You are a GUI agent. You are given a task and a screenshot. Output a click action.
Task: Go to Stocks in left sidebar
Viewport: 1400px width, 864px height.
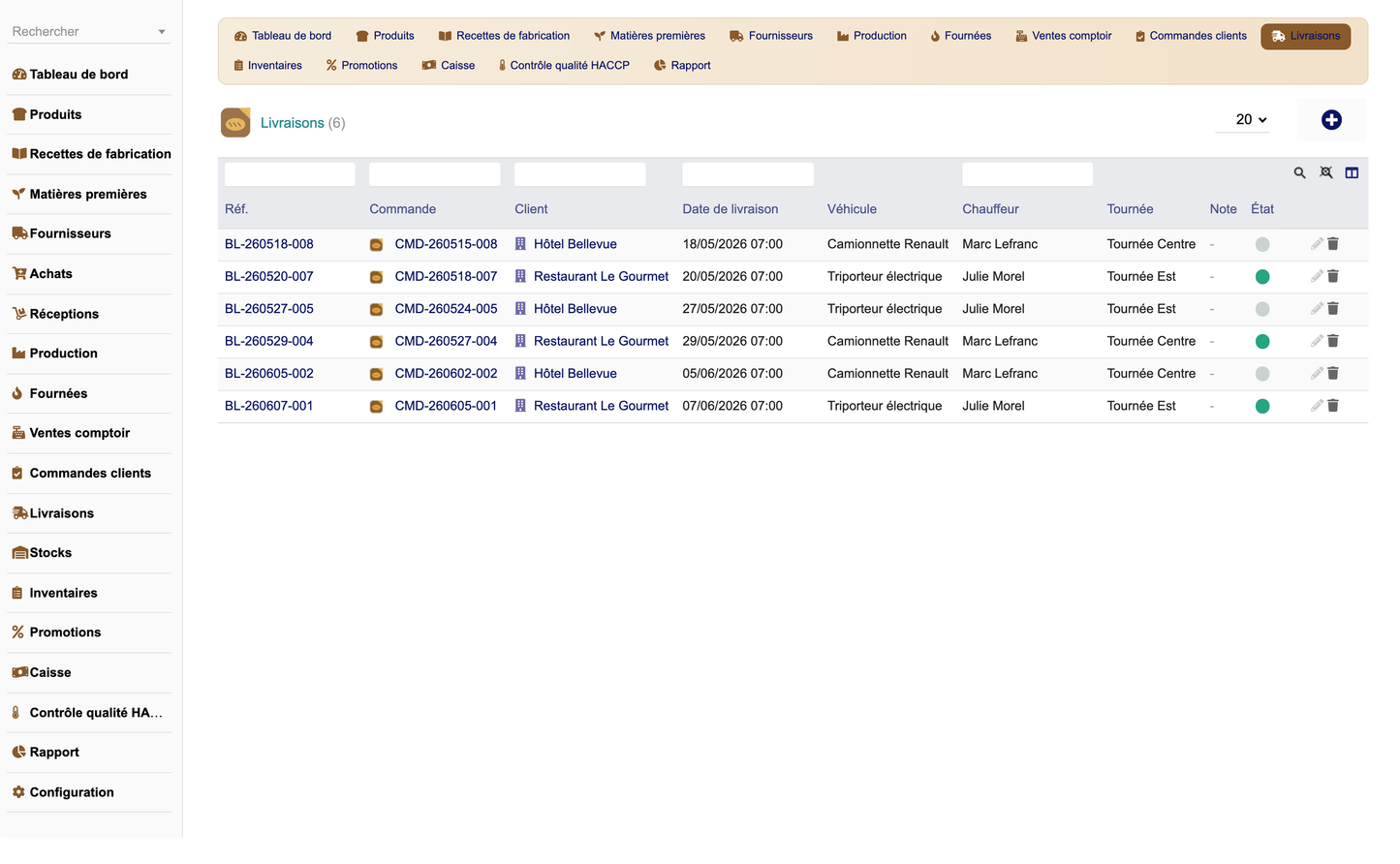89,553
